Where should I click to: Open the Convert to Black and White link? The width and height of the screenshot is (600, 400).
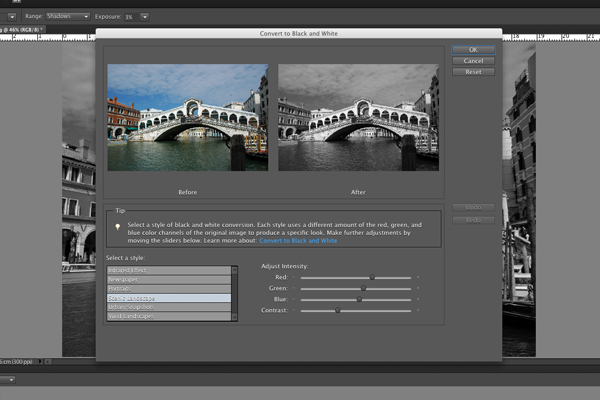[x=298, y=241]
